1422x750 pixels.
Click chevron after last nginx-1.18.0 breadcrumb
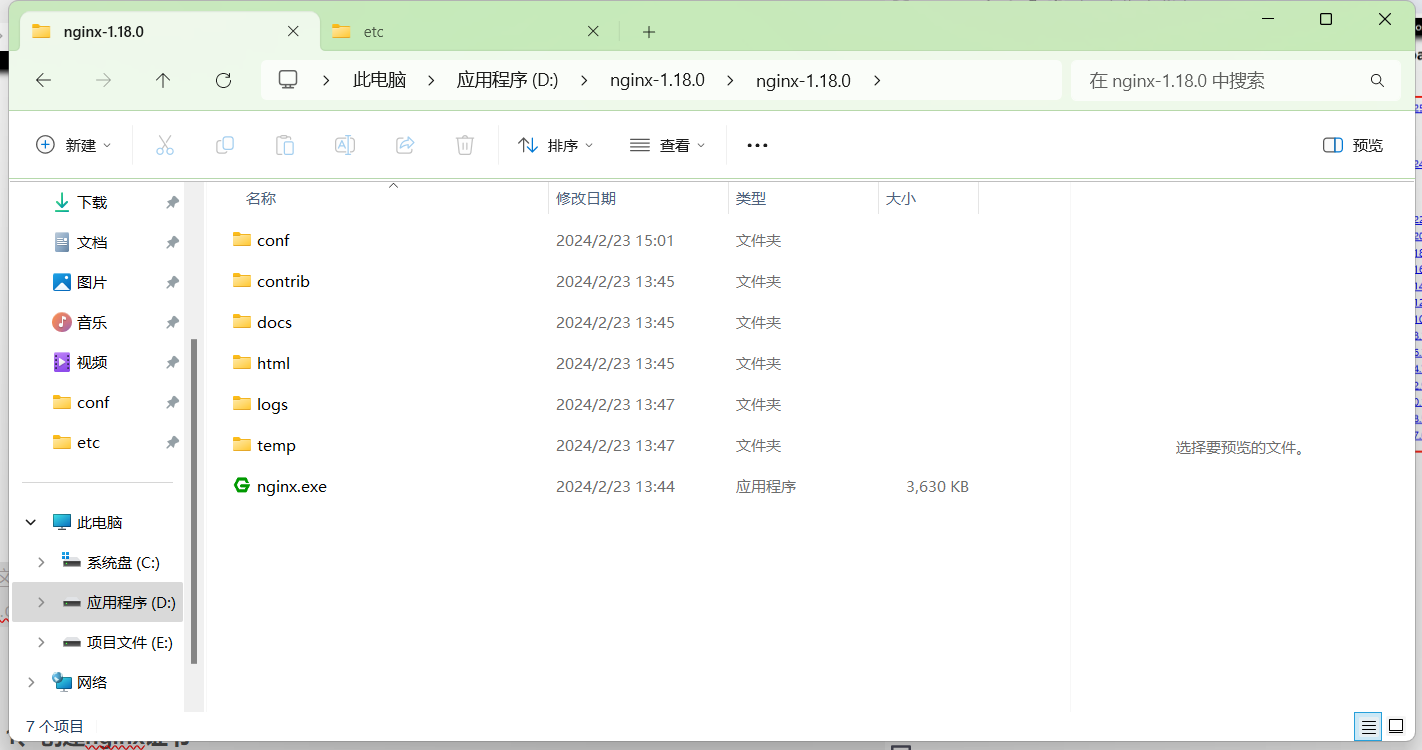pos(877,81)
